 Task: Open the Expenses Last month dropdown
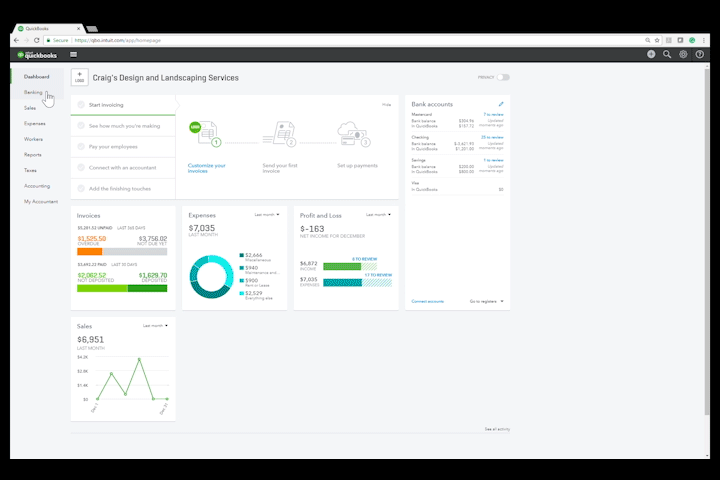[x=267, y=215]
